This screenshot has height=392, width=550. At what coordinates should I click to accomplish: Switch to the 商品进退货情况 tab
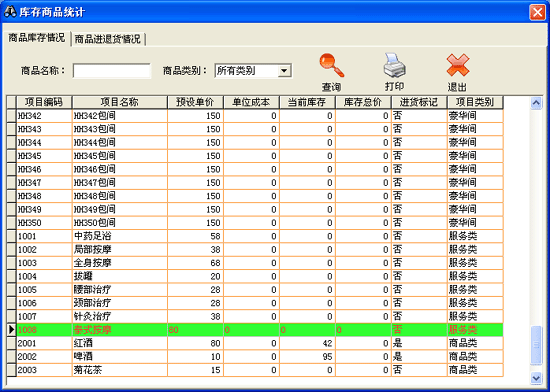(x=107, y=39)
